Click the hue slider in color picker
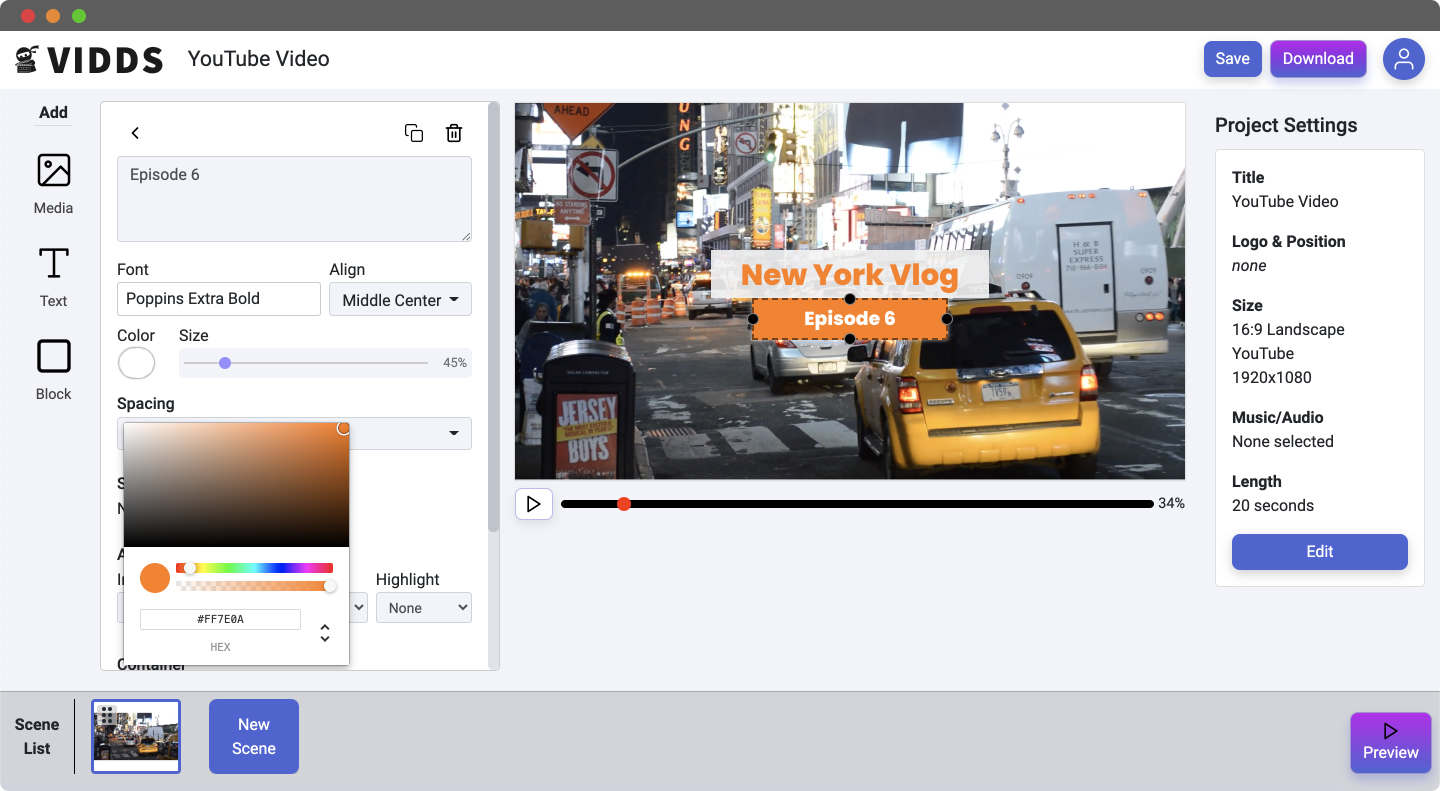Image resolution: width=1440 pixels, height=791 pixels. click(254, 568)
